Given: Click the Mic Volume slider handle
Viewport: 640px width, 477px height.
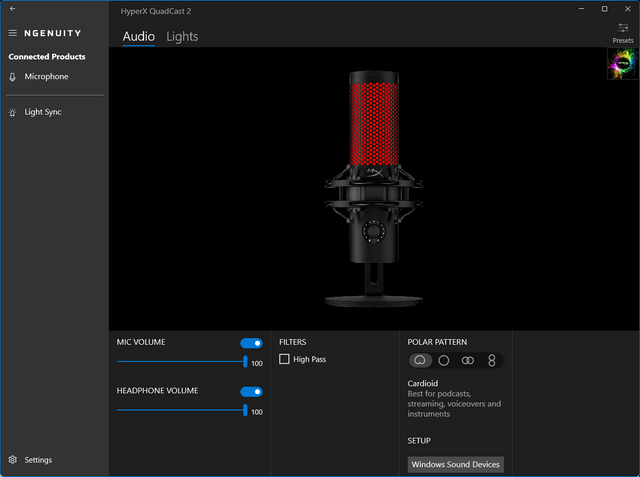Looking at the screenshot, I should pyautogui.click(x=245, y=362).
